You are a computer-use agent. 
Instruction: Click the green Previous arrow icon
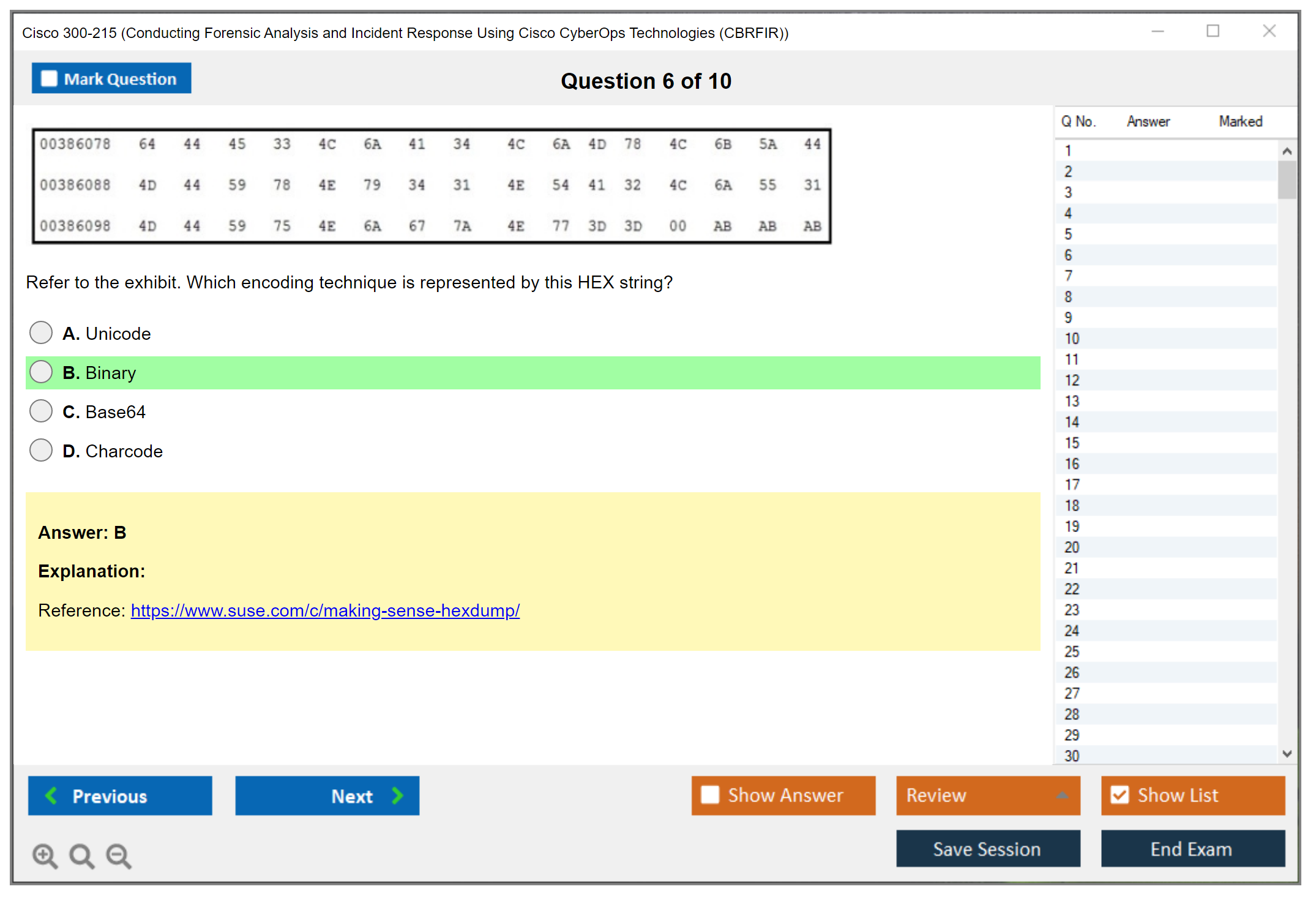tap(51, 795)
